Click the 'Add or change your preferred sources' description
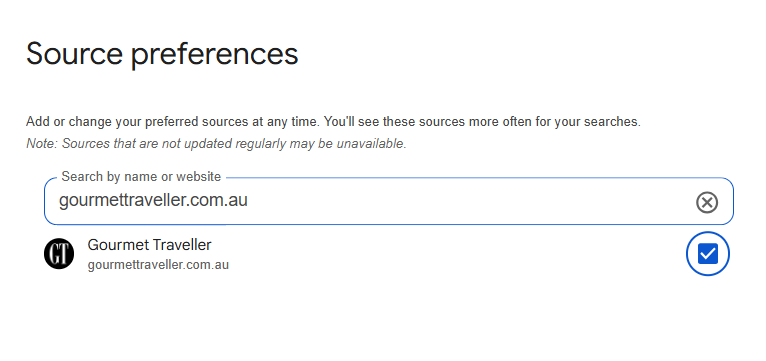This screenshot has width=766, height=361. coord(333,122)
